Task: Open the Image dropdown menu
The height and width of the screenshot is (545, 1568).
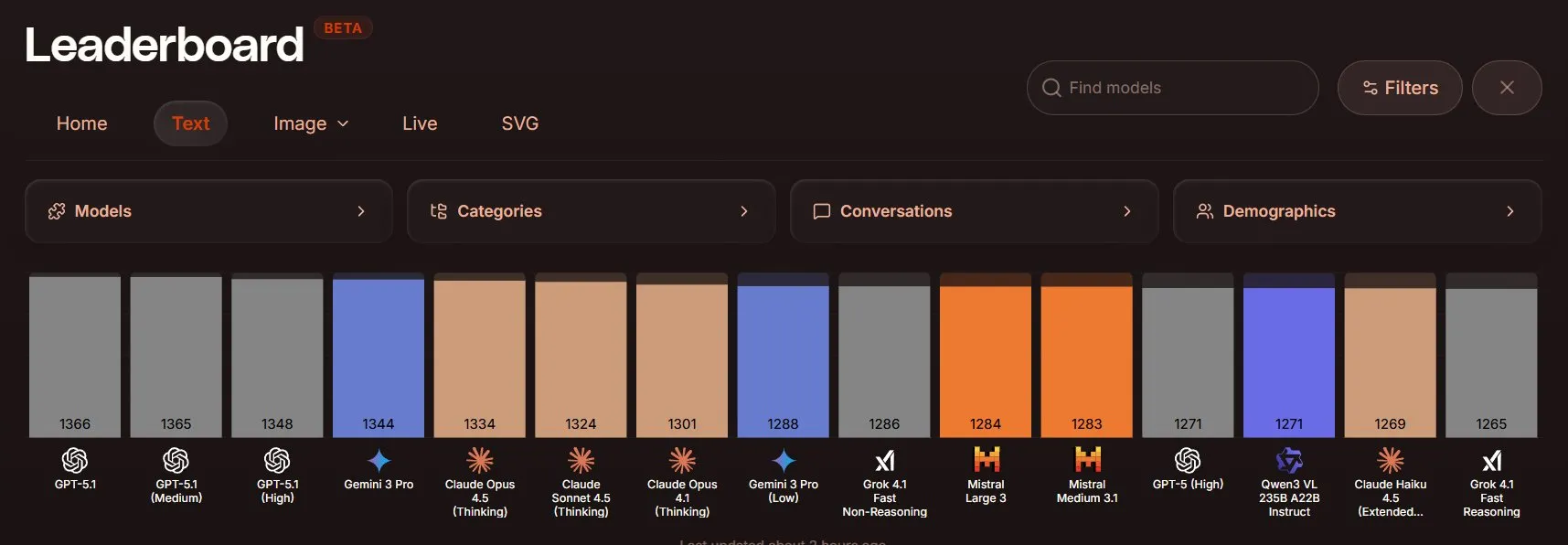Action: coord(311,123)
